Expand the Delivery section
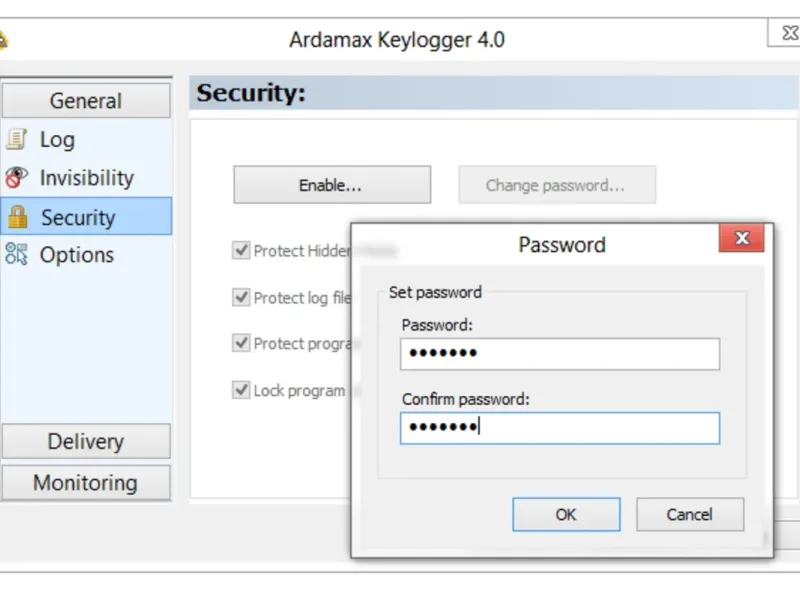The image size is (800, 600). pos(86,441)
